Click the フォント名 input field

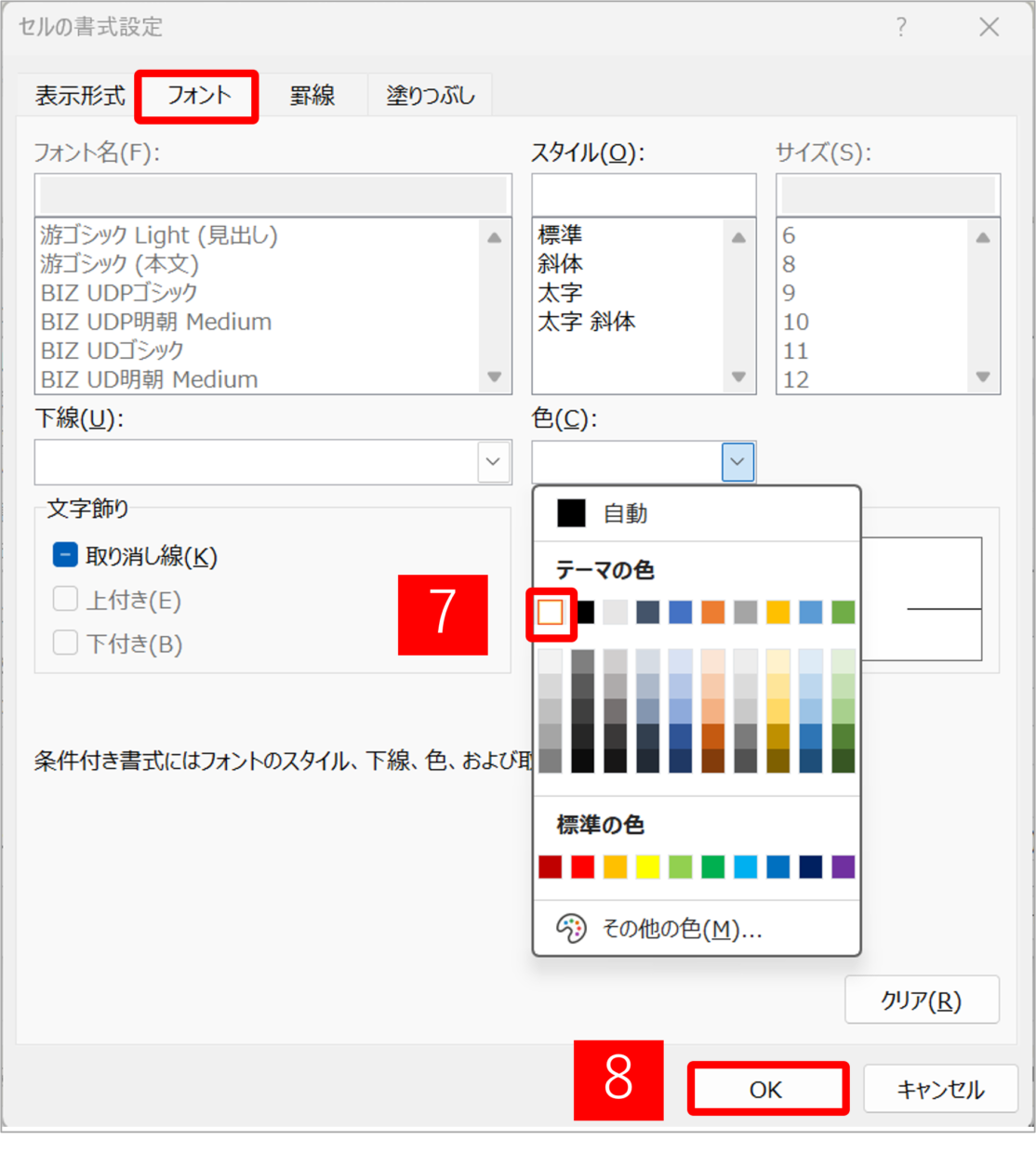point(273,195)
